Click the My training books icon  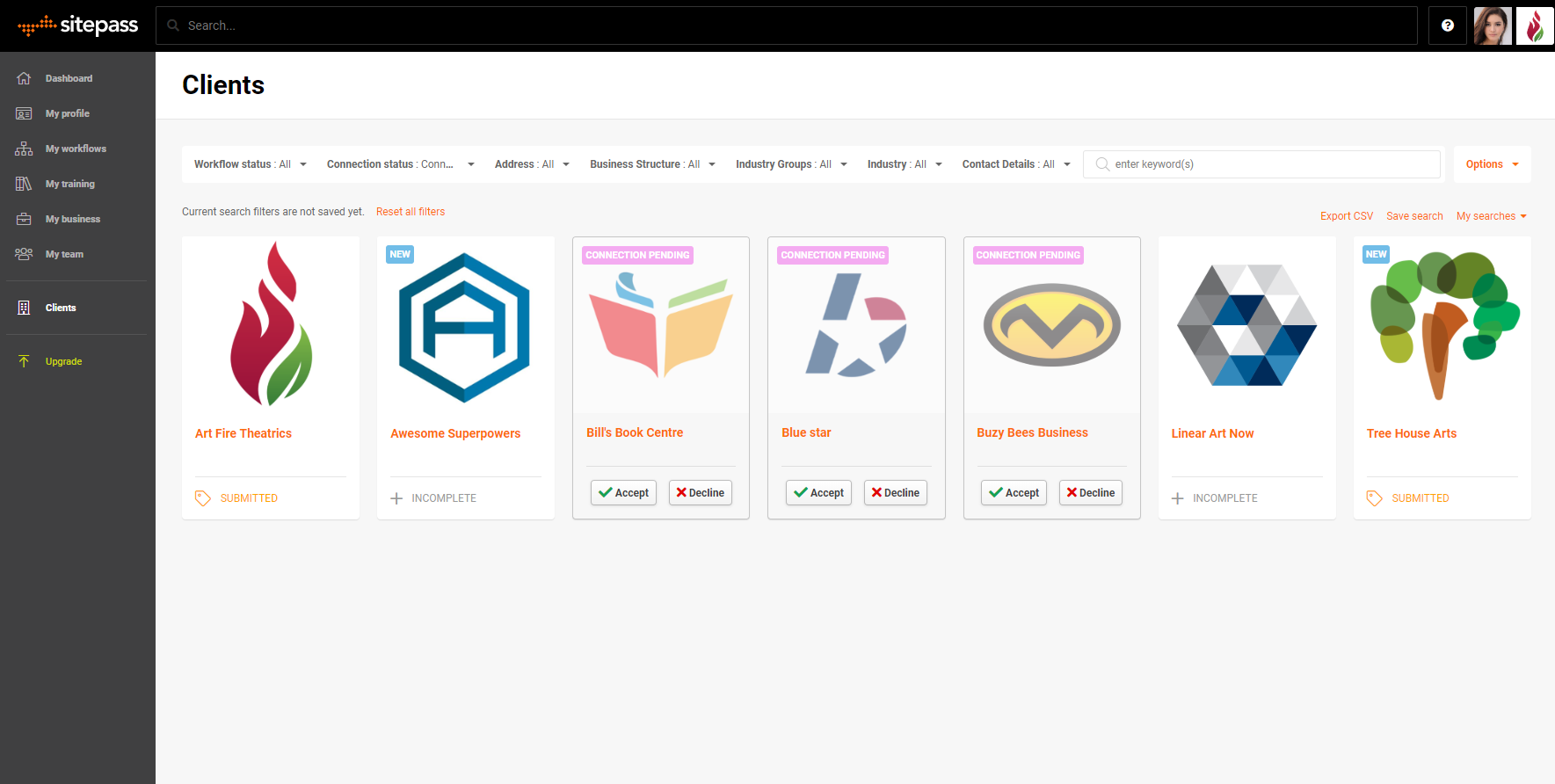[24, 184]
